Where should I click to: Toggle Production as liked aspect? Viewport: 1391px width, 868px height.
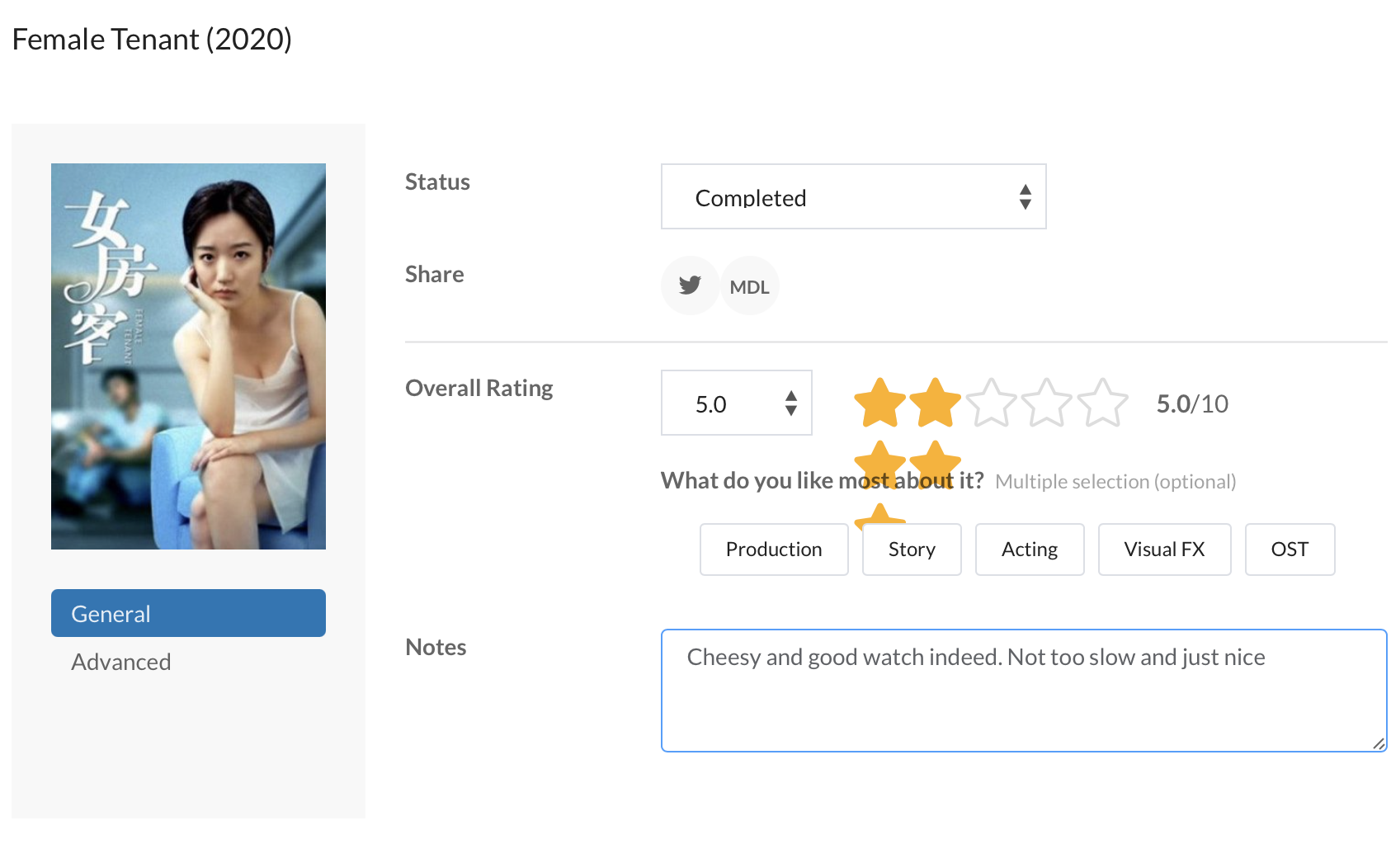click(x=773, y=550)
